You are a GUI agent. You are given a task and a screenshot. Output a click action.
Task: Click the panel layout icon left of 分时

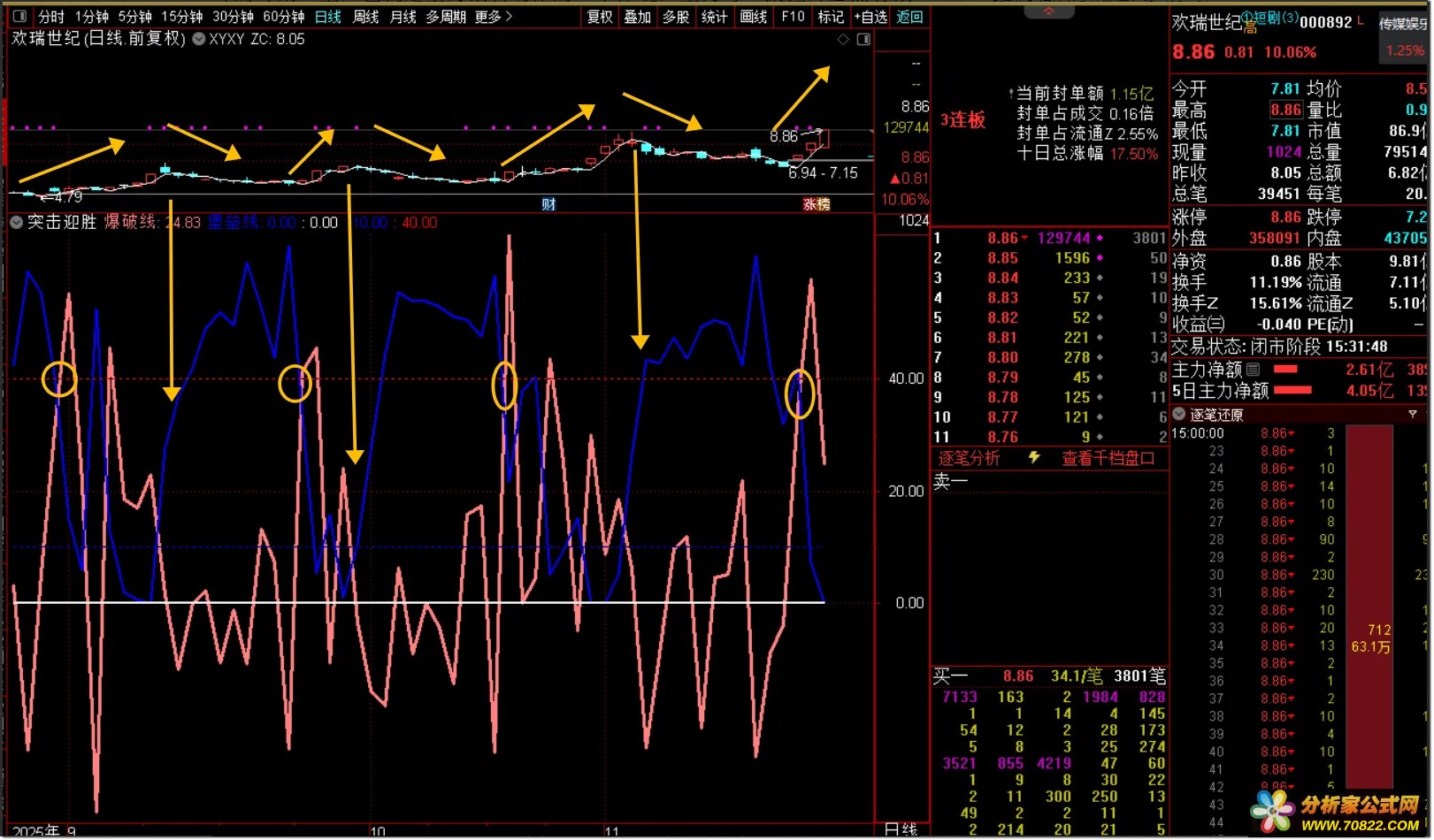(19, 16)
